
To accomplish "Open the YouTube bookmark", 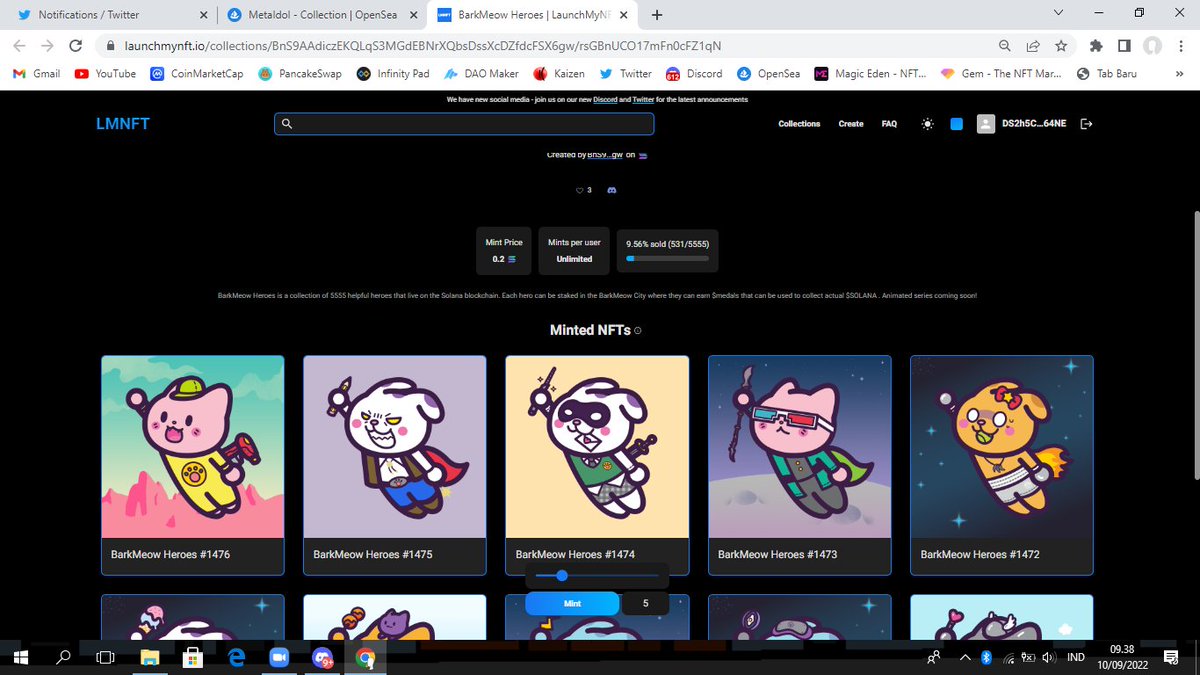I will point(106,73).
